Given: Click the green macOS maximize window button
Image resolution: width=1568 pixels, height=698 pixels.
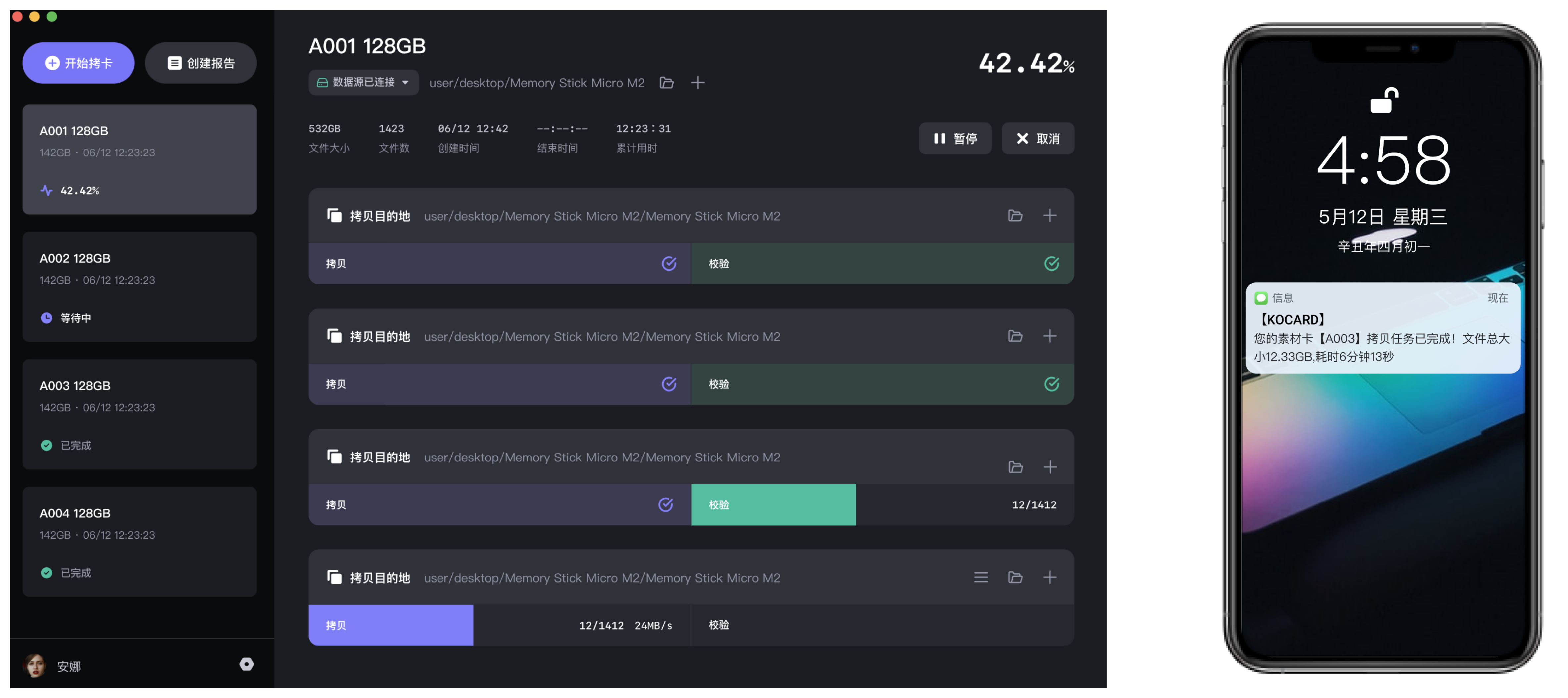Looking at the screenshot, I should [x=52, y=17].
